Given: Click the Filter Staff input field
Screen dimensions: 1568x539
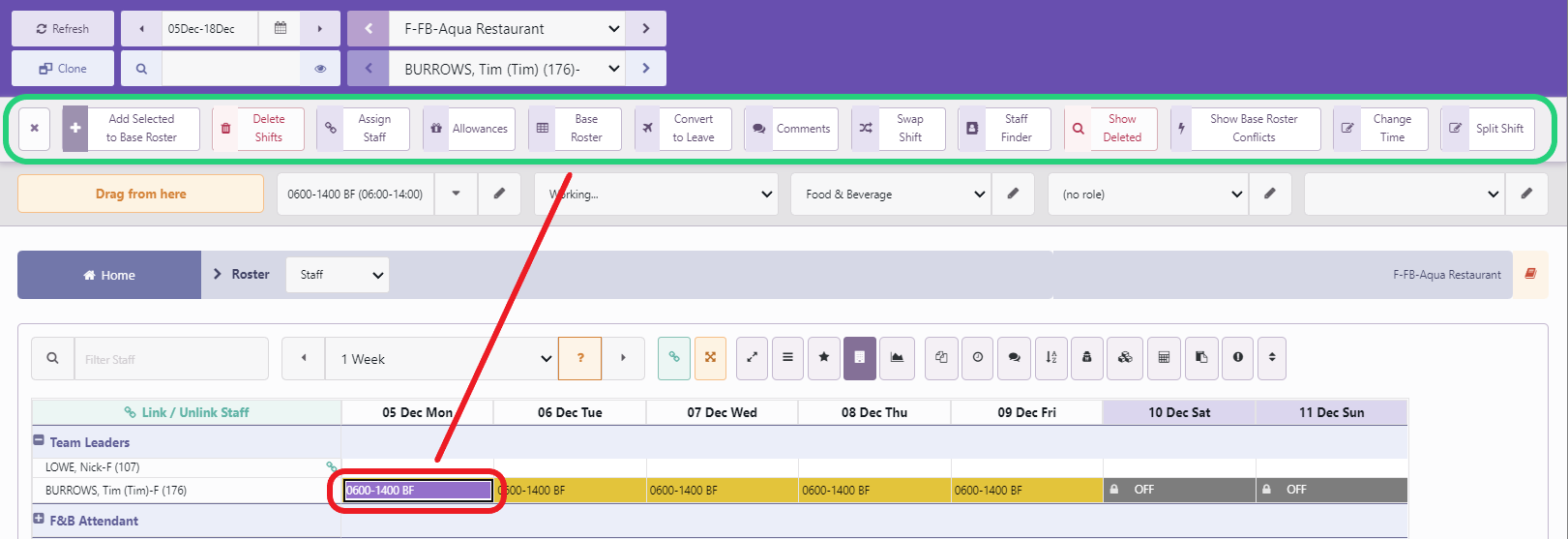Looking at the screenshot, I should click(170, 359).
